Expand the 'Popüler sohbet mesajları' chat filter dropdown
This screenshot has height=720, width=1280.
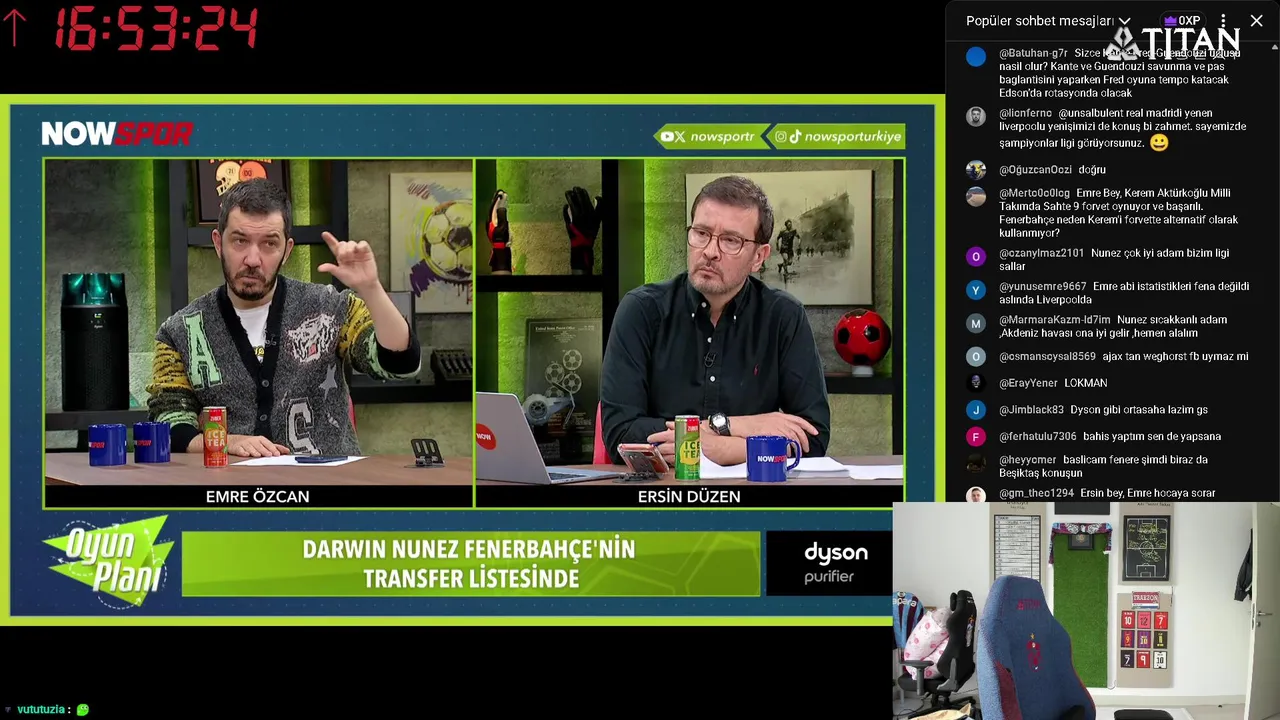pyautogui.click(x=1048, y=21)
